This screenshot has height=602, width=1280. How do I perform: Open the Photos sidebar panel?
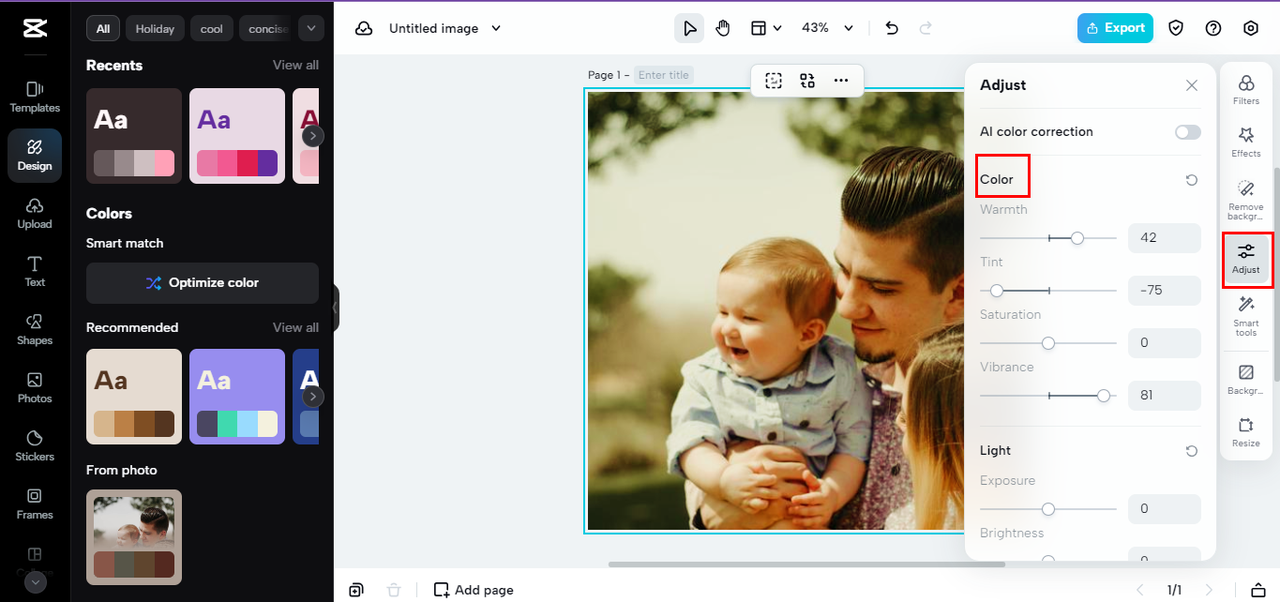(35, 387)
